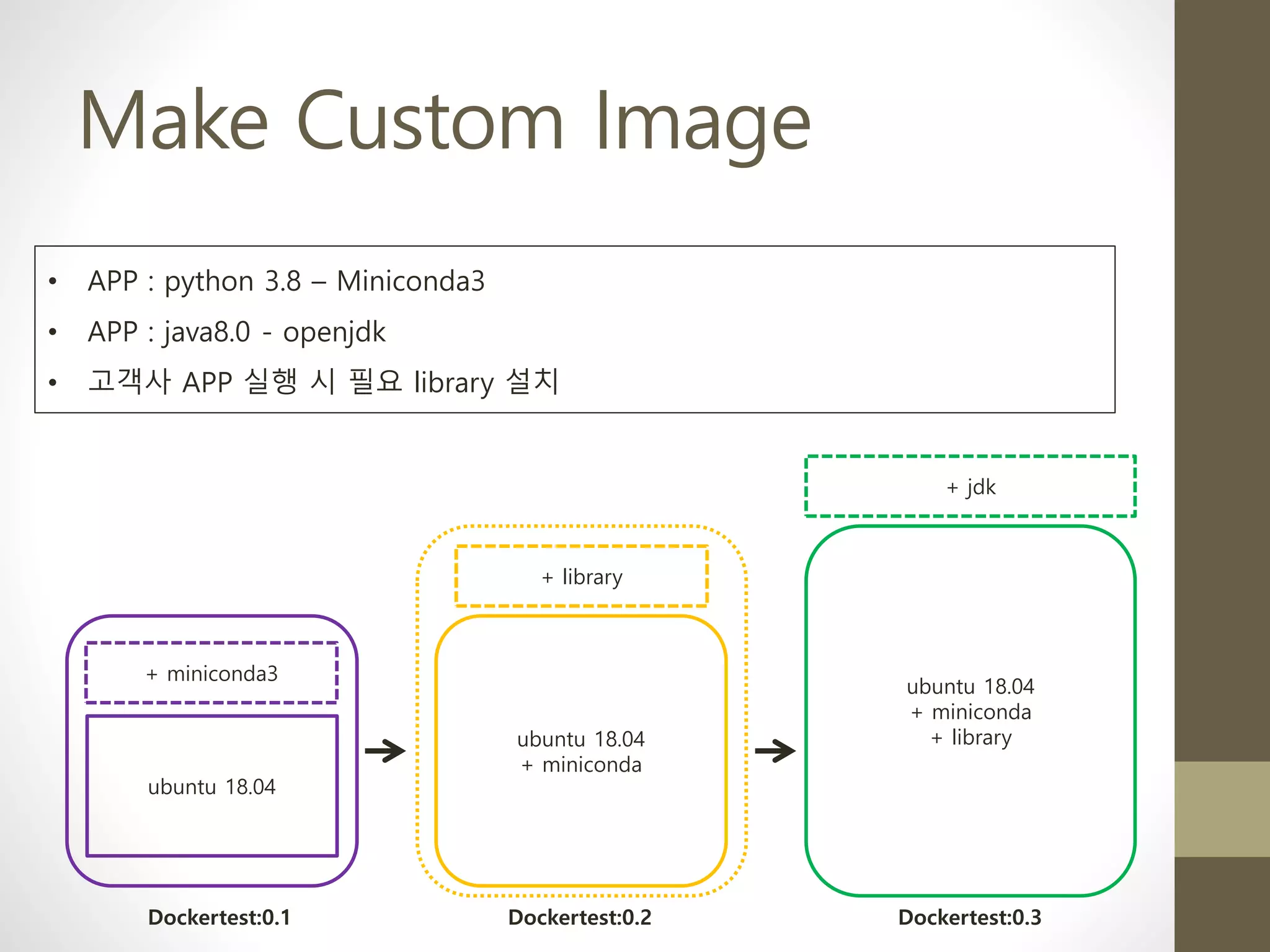Click the '+ library' dashed yellow box
Image resolution: width=1270 pixels, height=952 pixels.
(581, 576)
